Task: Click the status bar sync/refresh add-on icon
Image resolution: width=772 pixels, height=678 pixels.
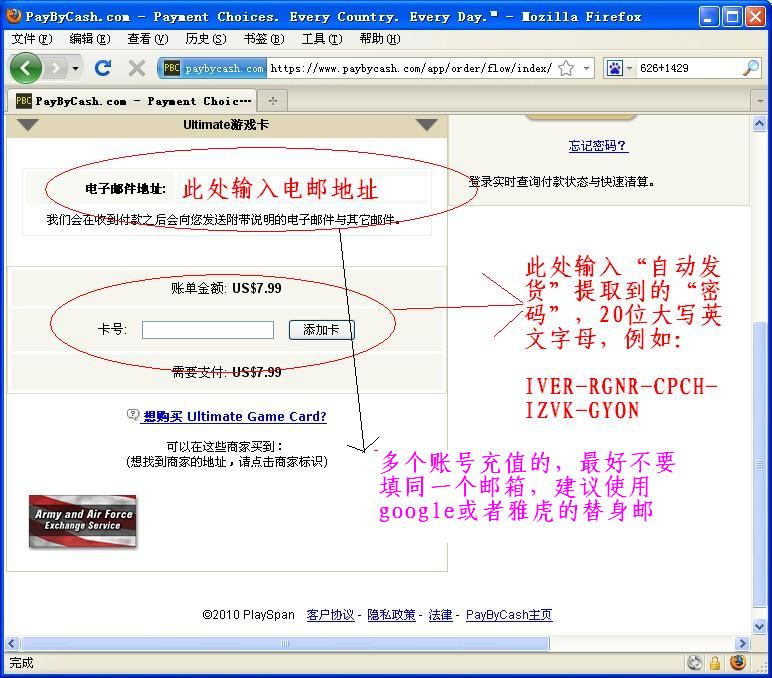Action: tap(695, 663)
